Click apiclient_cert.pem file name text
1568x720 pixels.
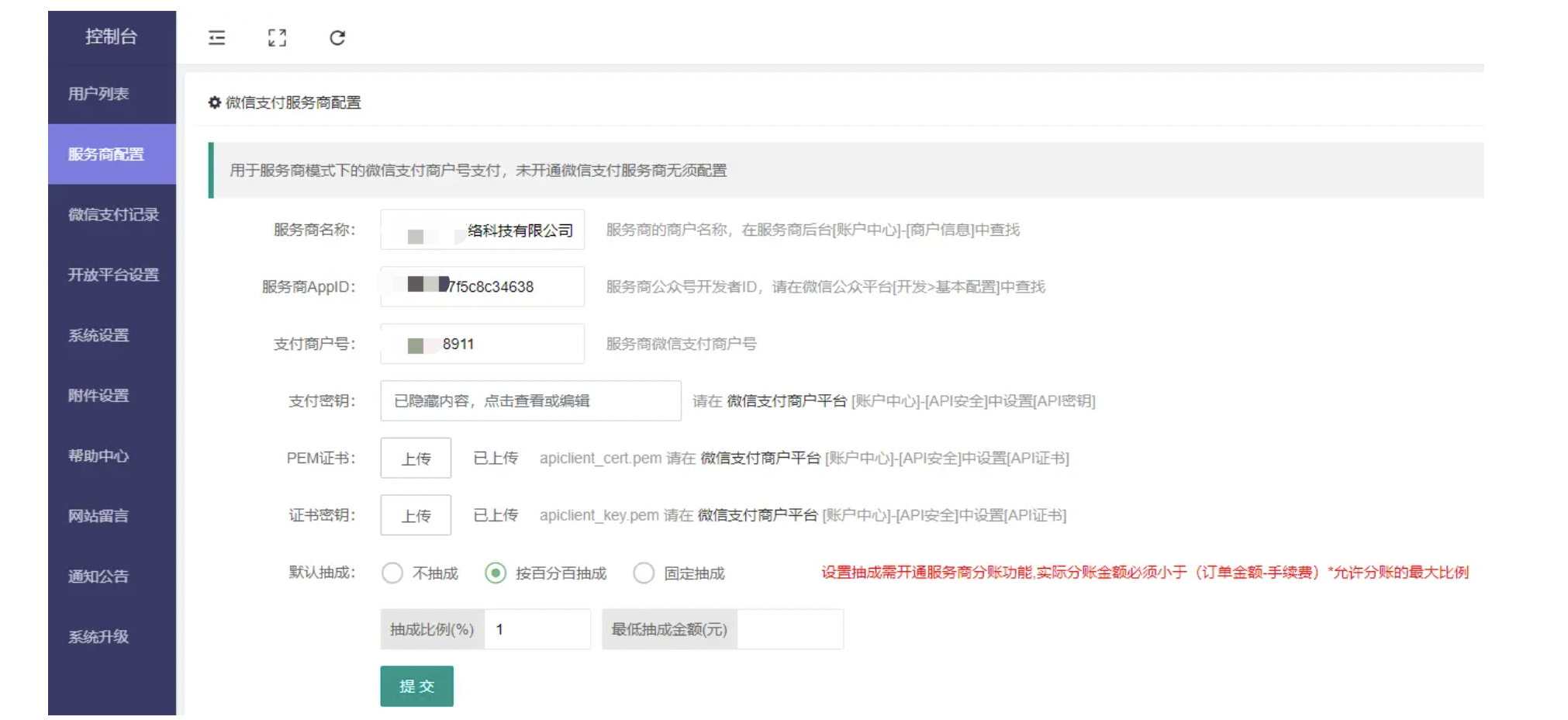coord(601,459)
